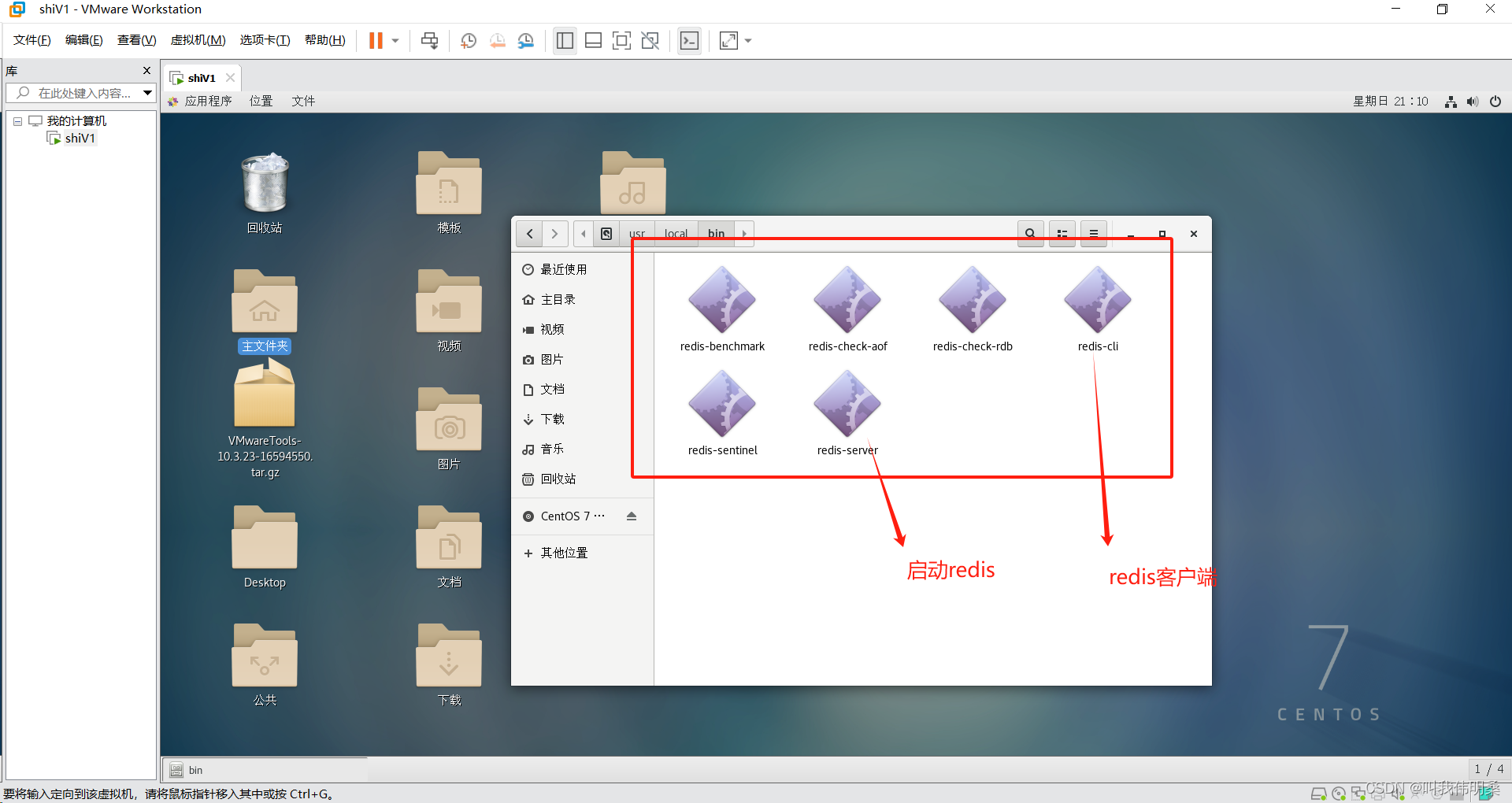The image size is (1512, 803).
Task: Open the file manager hamburger menu
Action: point(1094,234)
